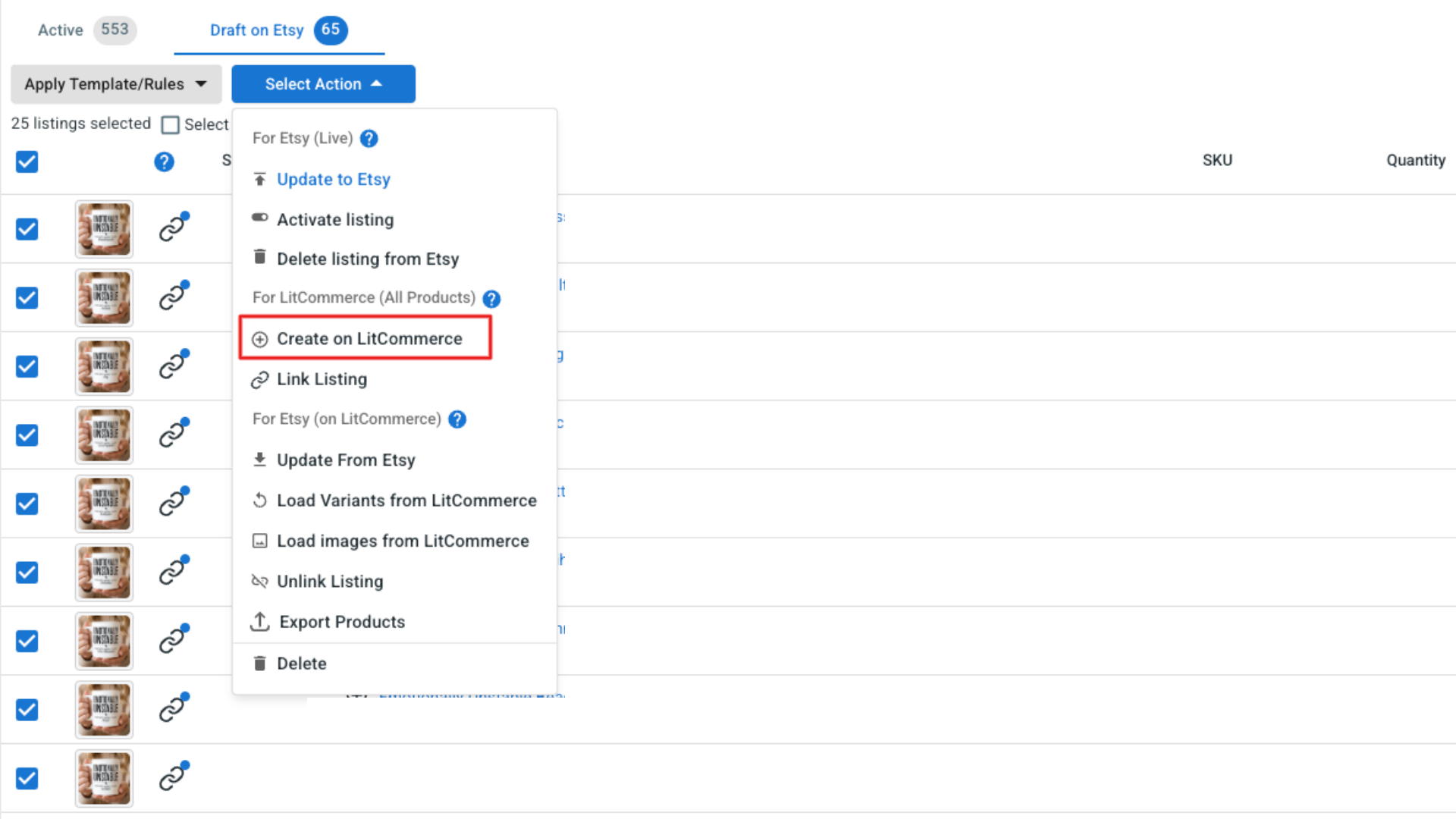Viewport: 1456px width, 819px height.
Task: Click the link icon in the first listing row
Action: [x=174, y=227]
